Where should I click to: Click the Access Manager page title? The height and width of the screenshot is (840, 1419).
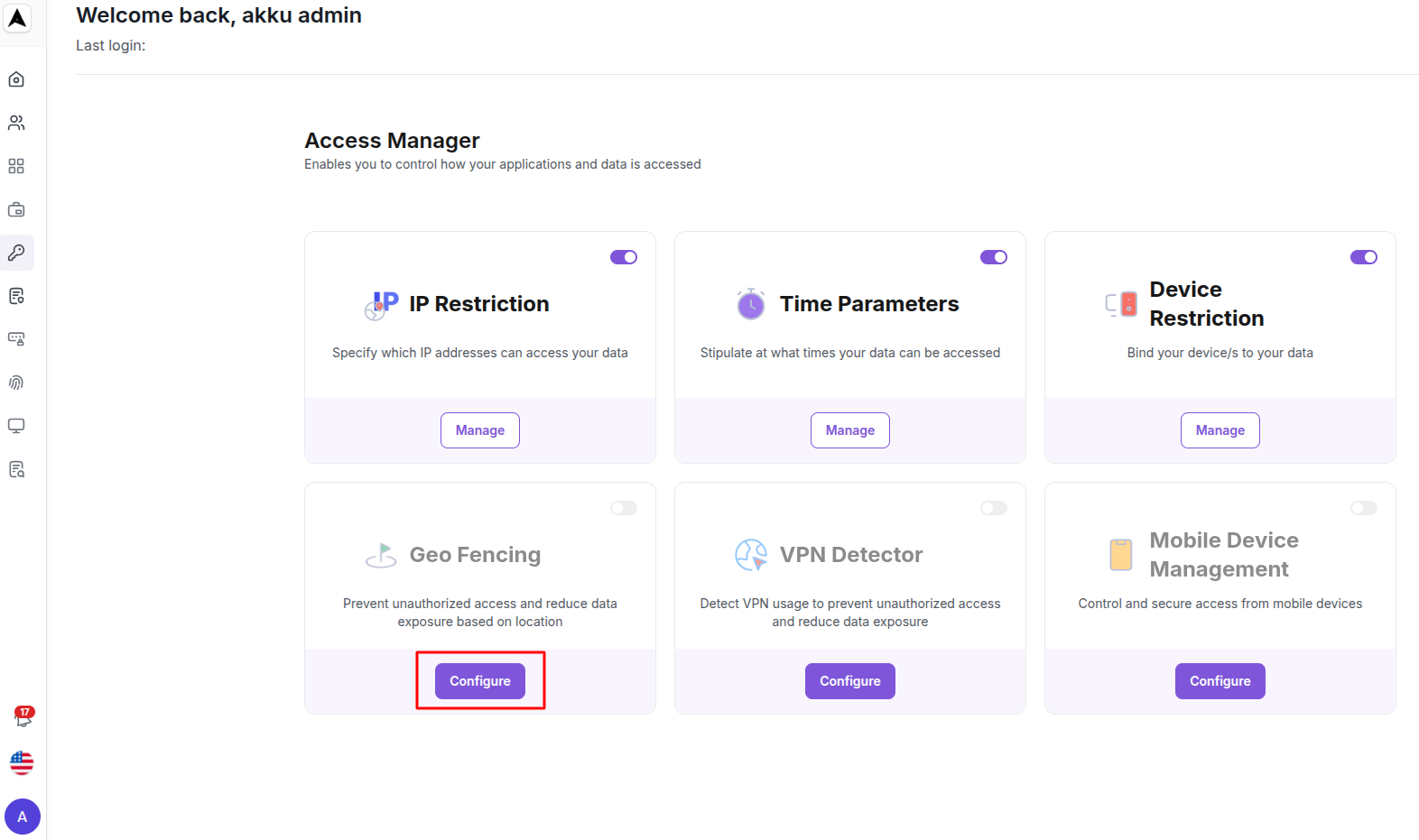point(392,141)
